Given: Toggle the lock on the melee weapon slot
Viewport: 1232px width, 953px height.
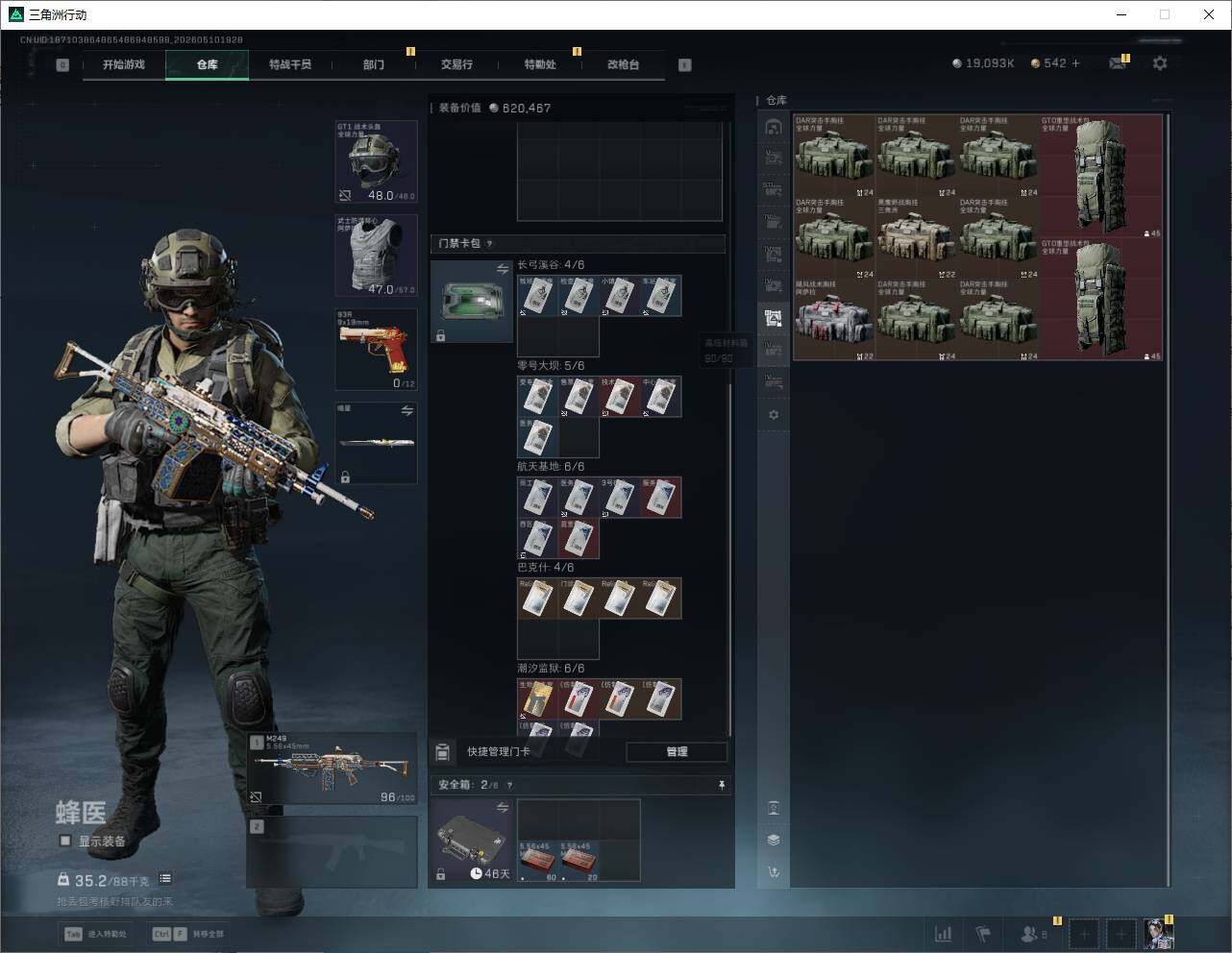Looking at the screenshot, I should click(x=345, y=476).
